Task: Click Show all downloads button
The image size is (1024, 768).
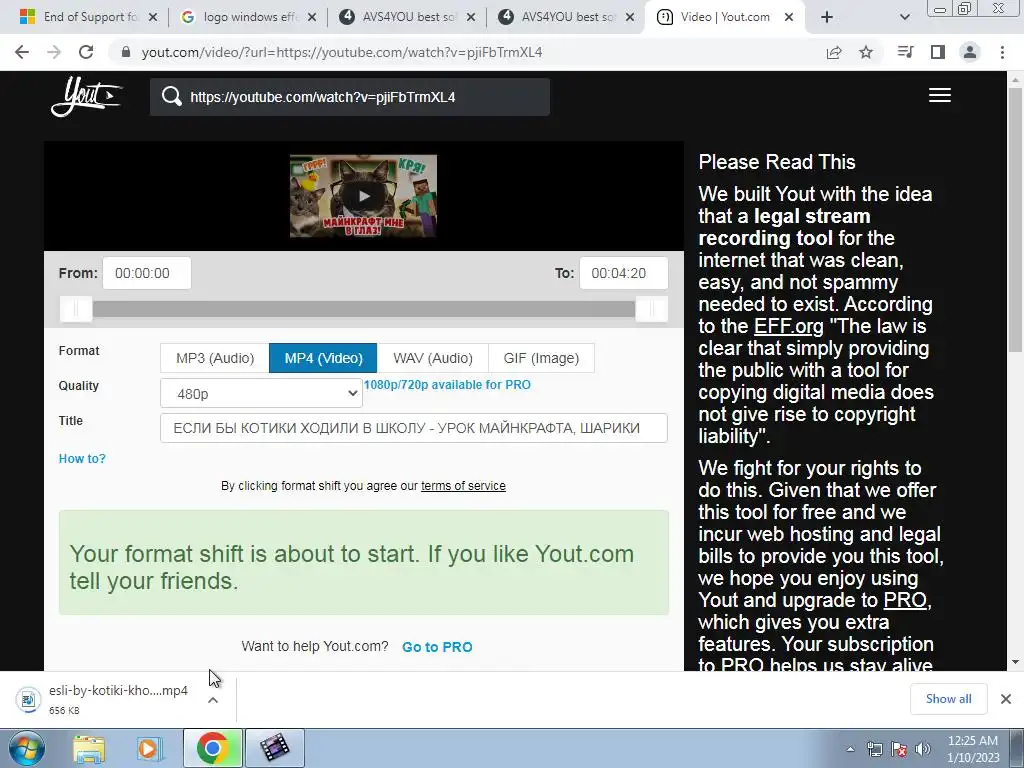Action: pos(948,699)
